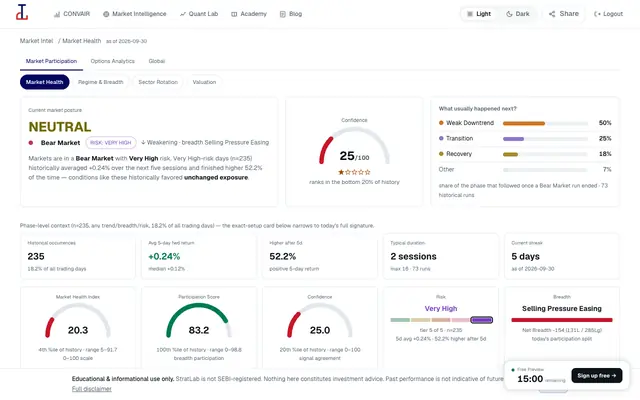The height and width of the screenshot is (400, 640).
Task: Click the +0.24% average return value
Action: click(x=164, y=256)
